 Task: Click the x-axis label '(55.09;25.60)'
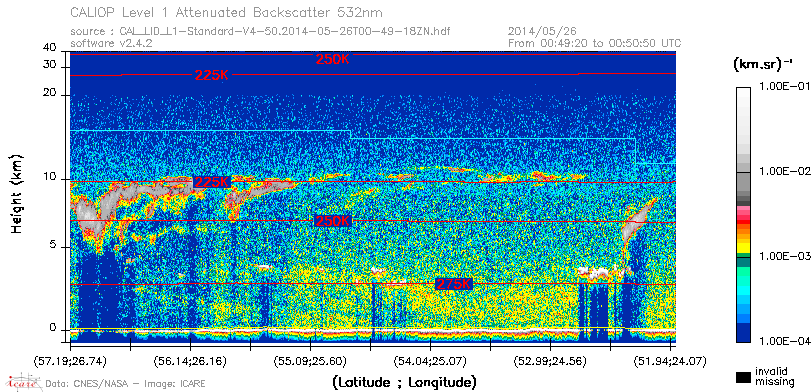click(310, 361)
